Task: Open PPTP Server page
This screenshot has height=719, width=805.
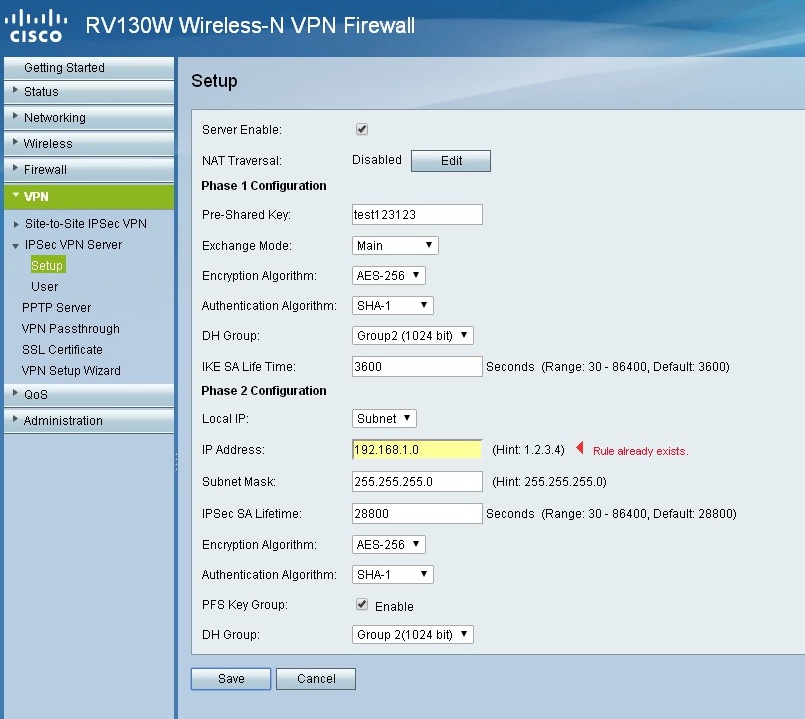Action: coord(56,308)
